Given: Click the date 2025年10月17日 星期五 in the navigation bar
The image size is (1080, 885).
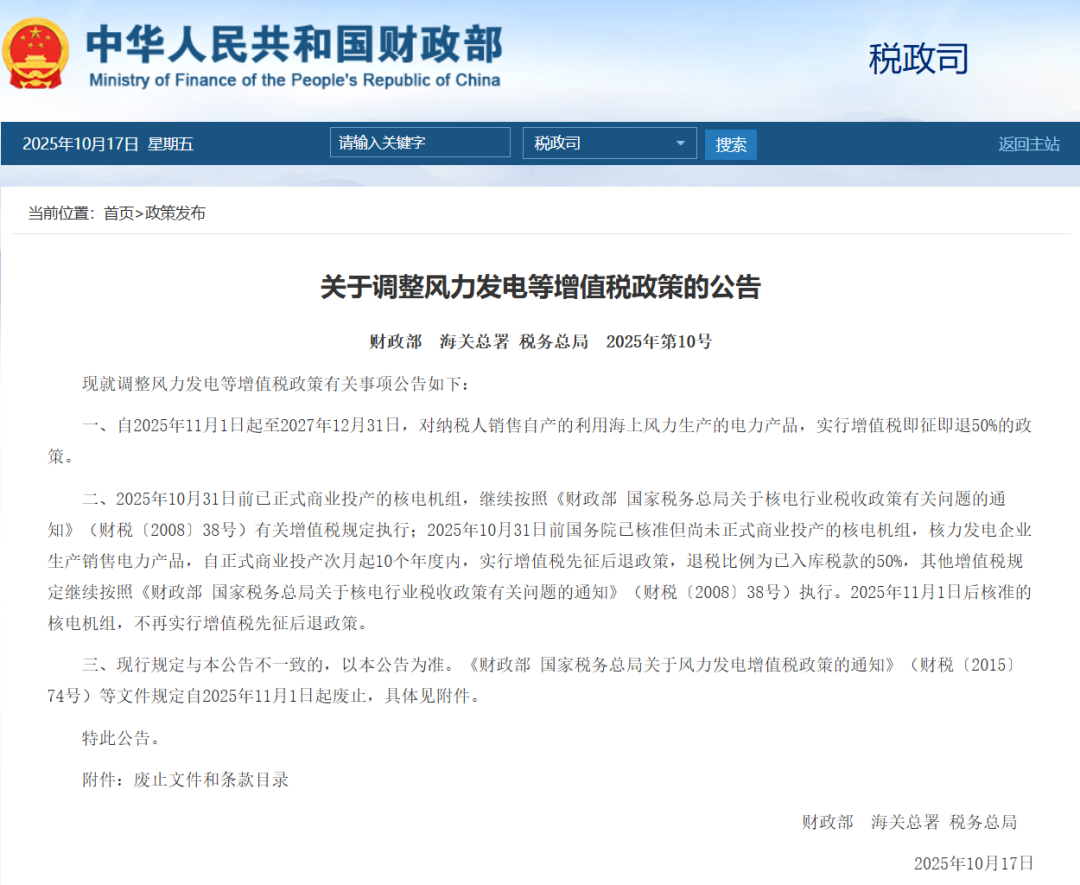Looking at the screenshot, I should [108, 144].
